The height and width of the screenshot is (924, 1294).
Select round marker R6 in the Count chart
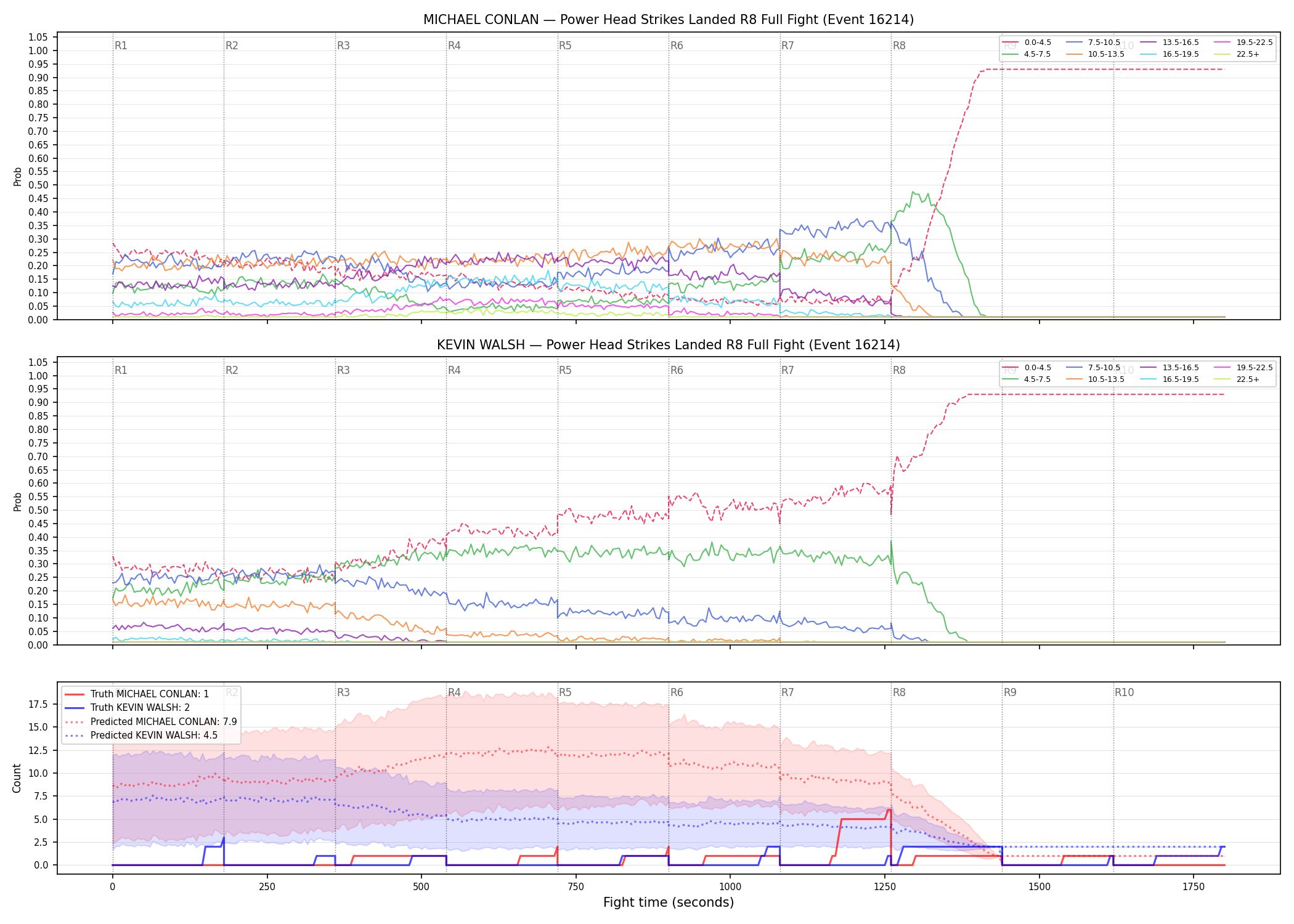tap(677, 692)
